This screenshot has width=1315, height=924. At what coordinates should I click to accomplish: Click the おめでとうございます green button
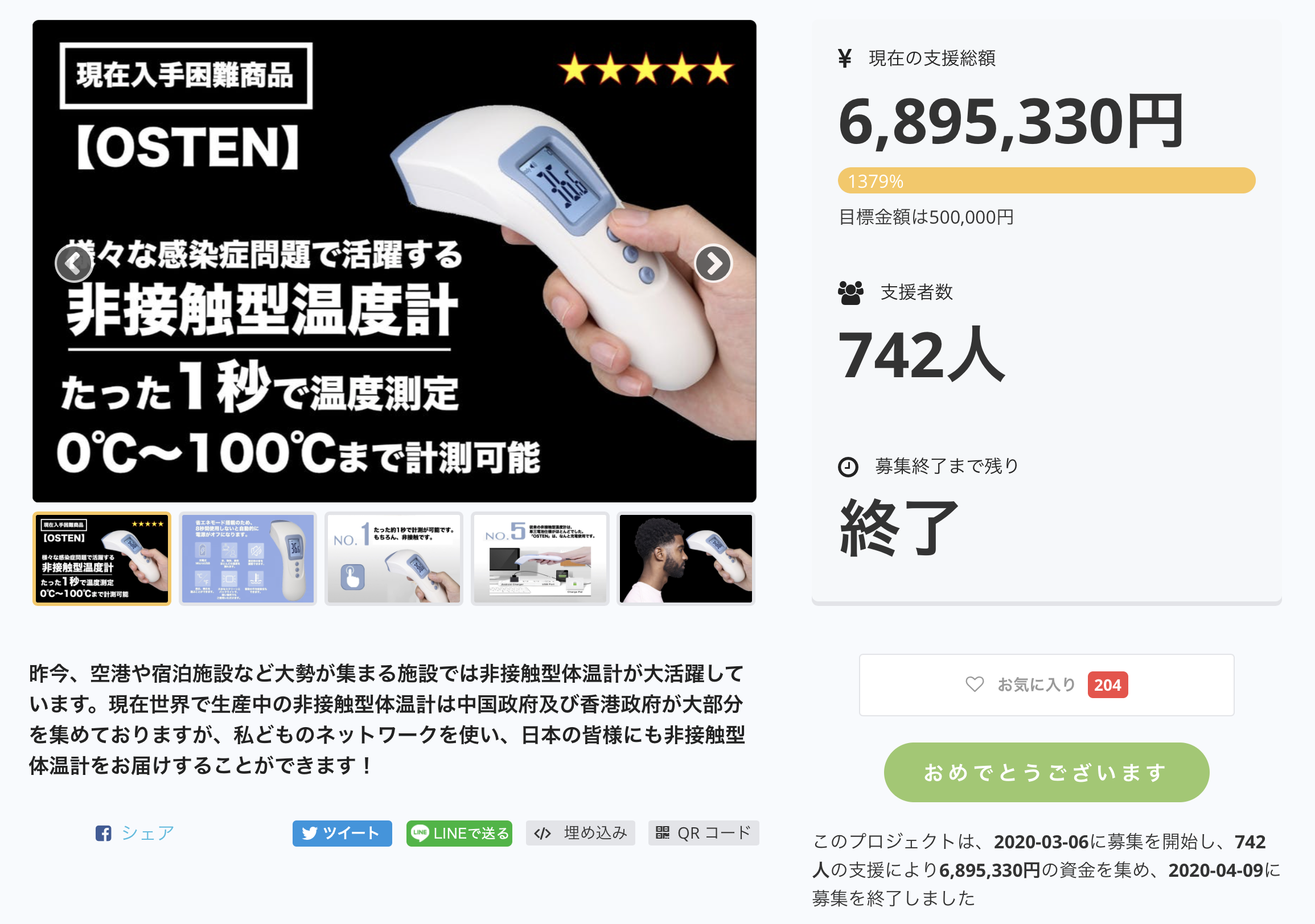pyautogui.click(x=1046, y=772)
